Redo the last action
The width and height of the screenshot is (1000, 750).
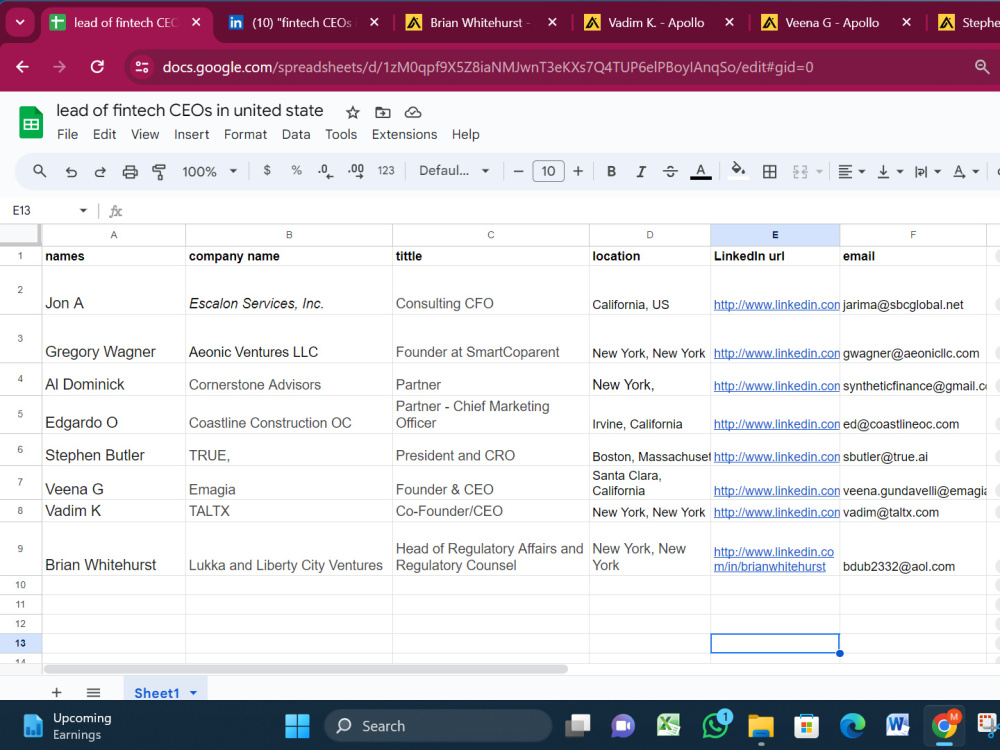[100, 172]
